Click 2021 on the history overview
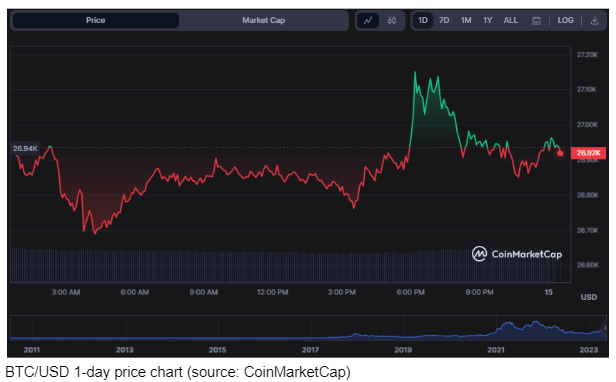This screenshot has width=616, height=382. [496, 350]
